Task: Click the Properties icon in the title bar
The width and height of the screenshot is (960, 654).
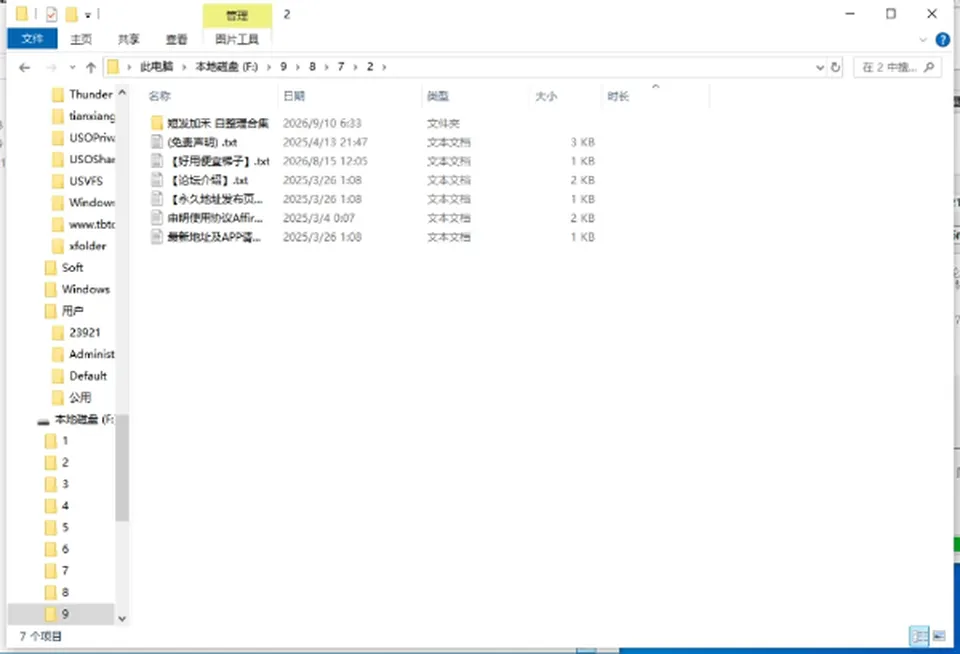Action: [51, 14]
